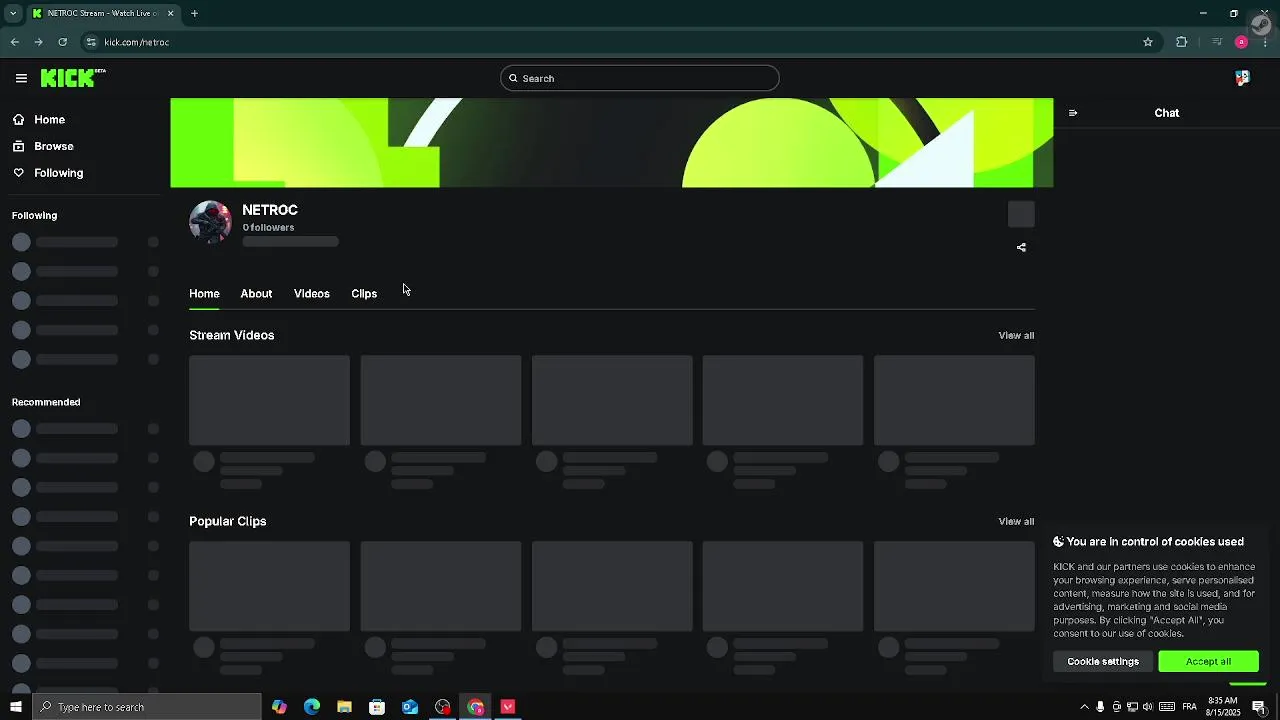Image resolution: width=1280 pixels, height=720 pixels.
Task: Click the 0 followers text
Action: [x=268, y=228]
